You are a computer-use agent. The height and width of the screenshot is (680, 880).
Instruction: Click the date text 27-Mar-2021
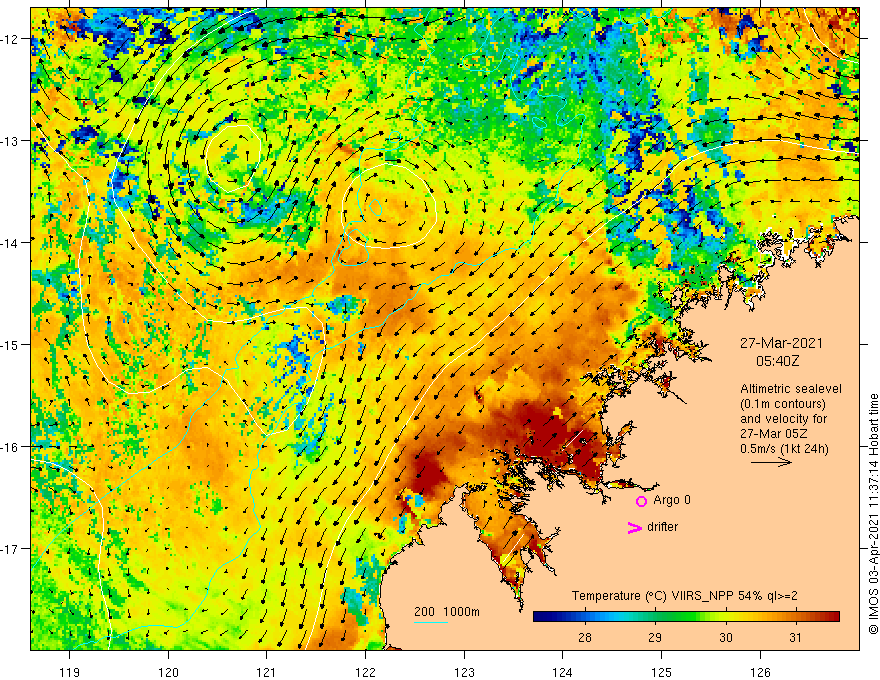(x=781, y=343)
